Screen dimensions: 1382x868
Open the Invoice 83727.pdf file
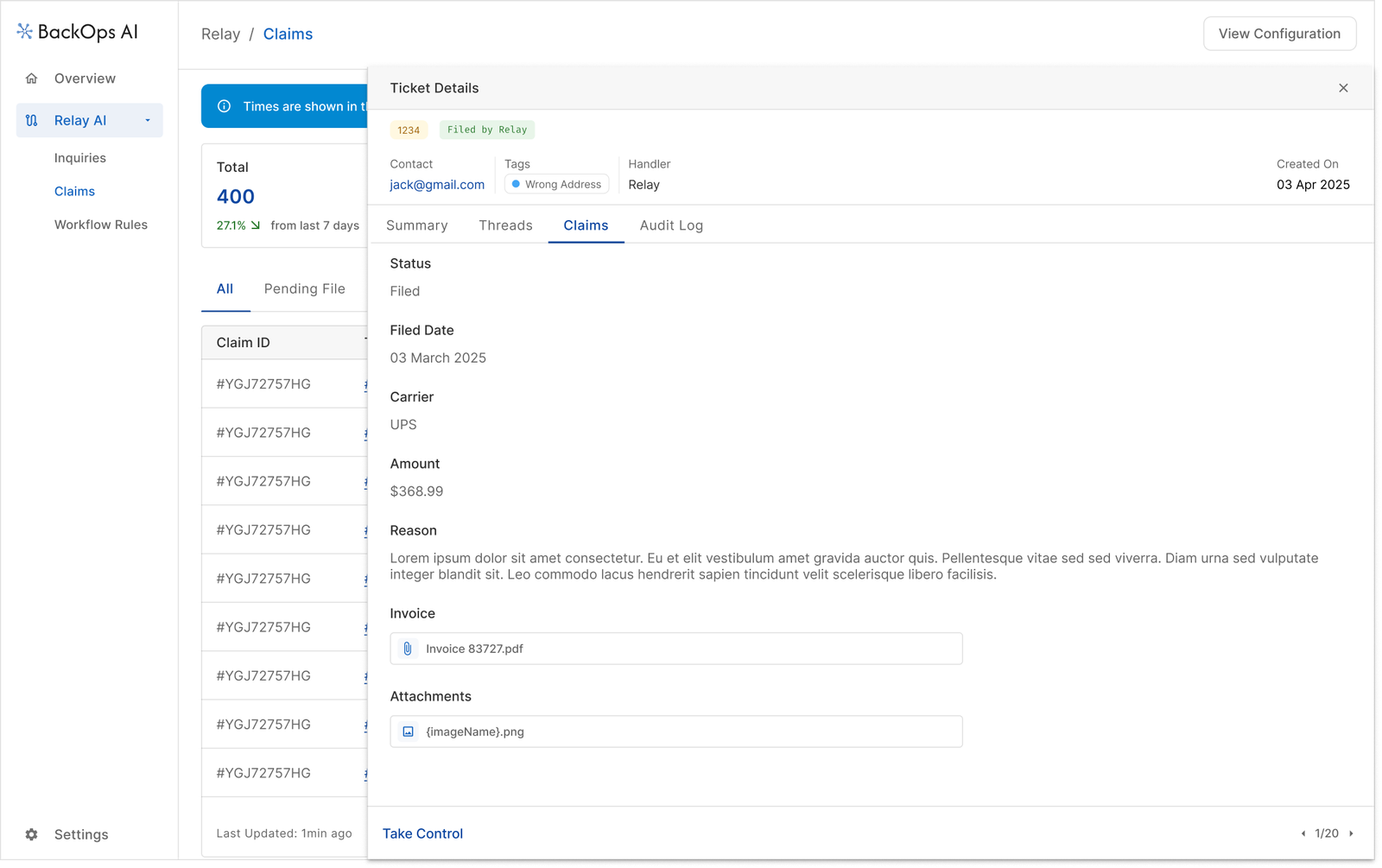(x=676, y=649)
